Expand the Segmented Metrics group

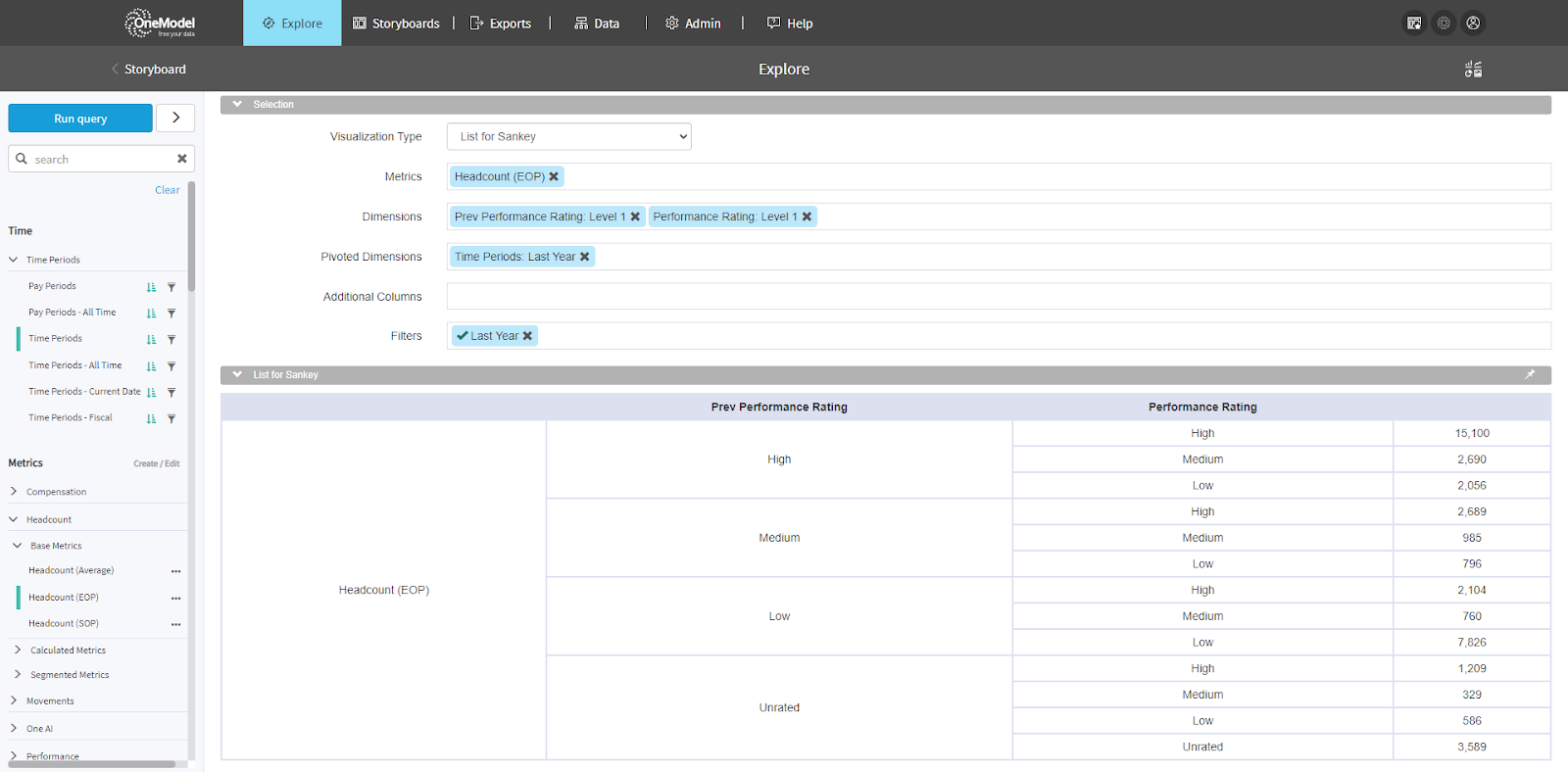(18, 674)
